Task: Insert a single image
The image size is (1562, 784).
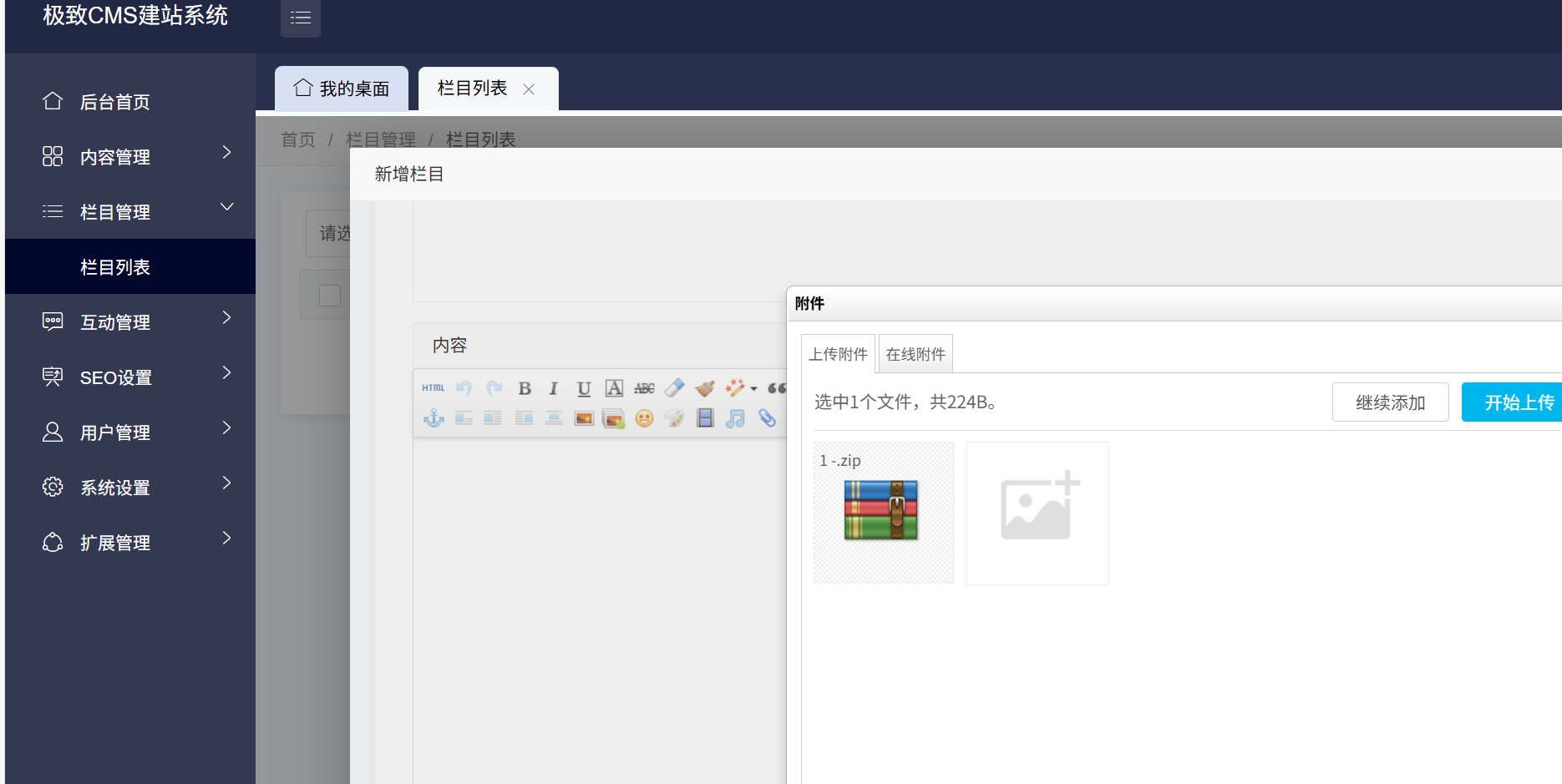Action: point(584,418)
